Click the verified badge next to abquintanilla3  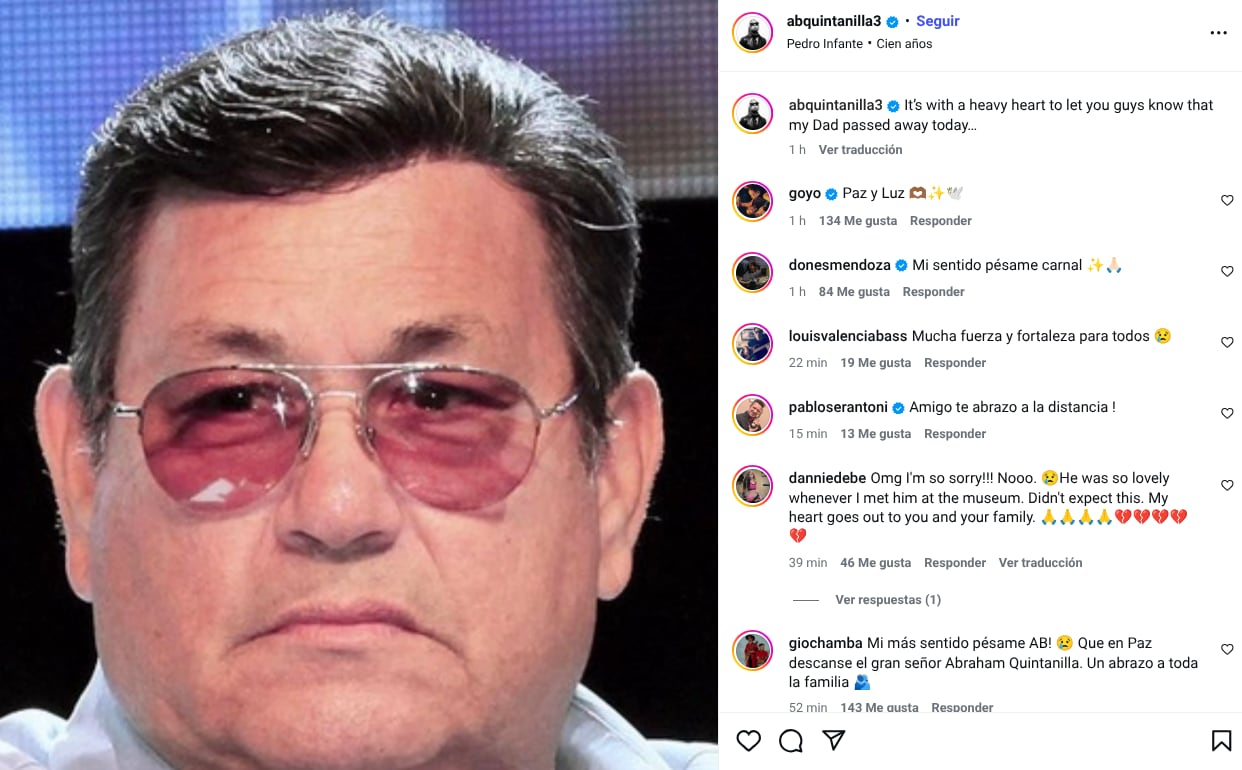890,20
